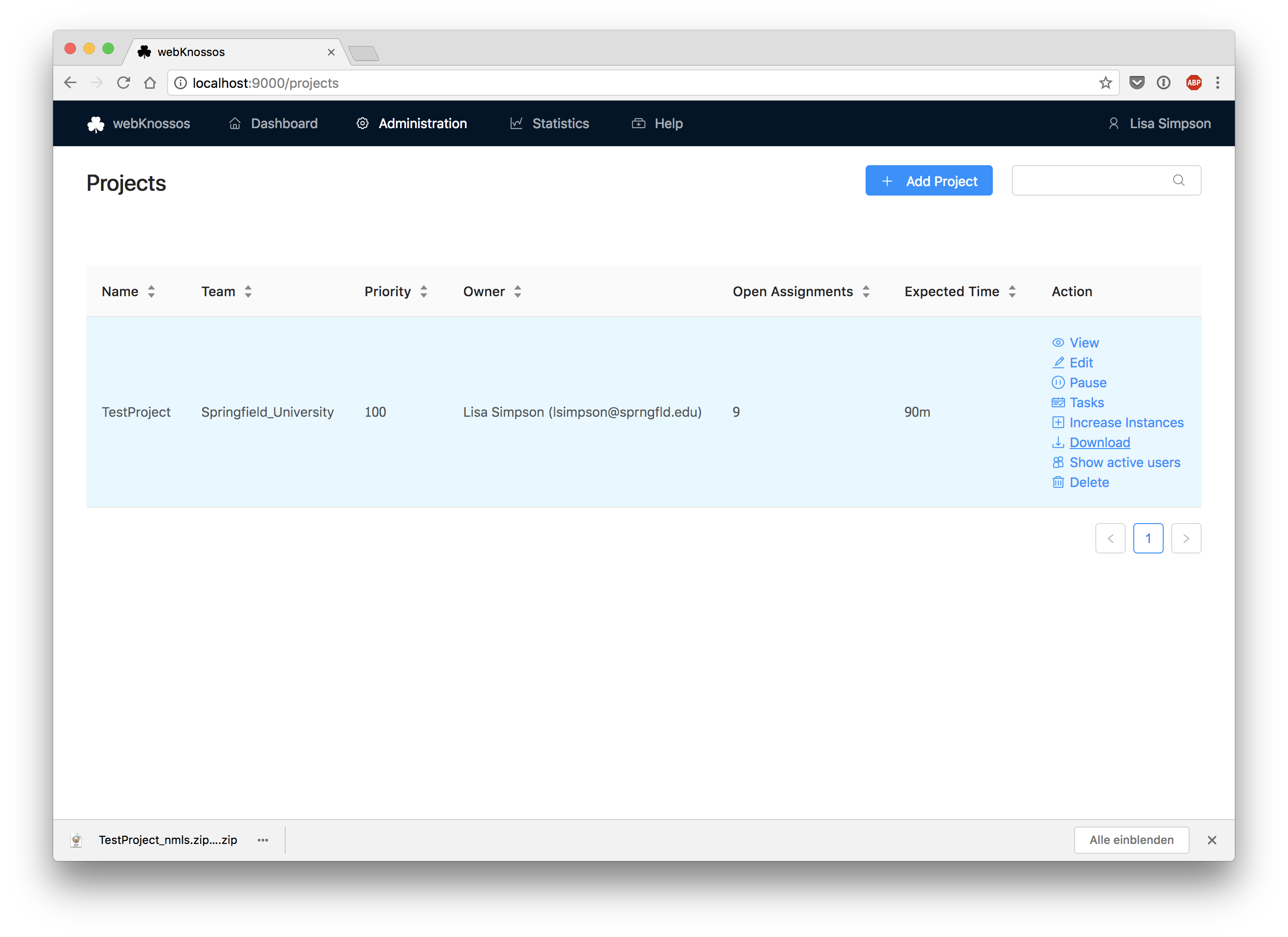This screenshot has width=1288, height=937.
Task: Open the Statistics menu item
Action: [549, 123]
